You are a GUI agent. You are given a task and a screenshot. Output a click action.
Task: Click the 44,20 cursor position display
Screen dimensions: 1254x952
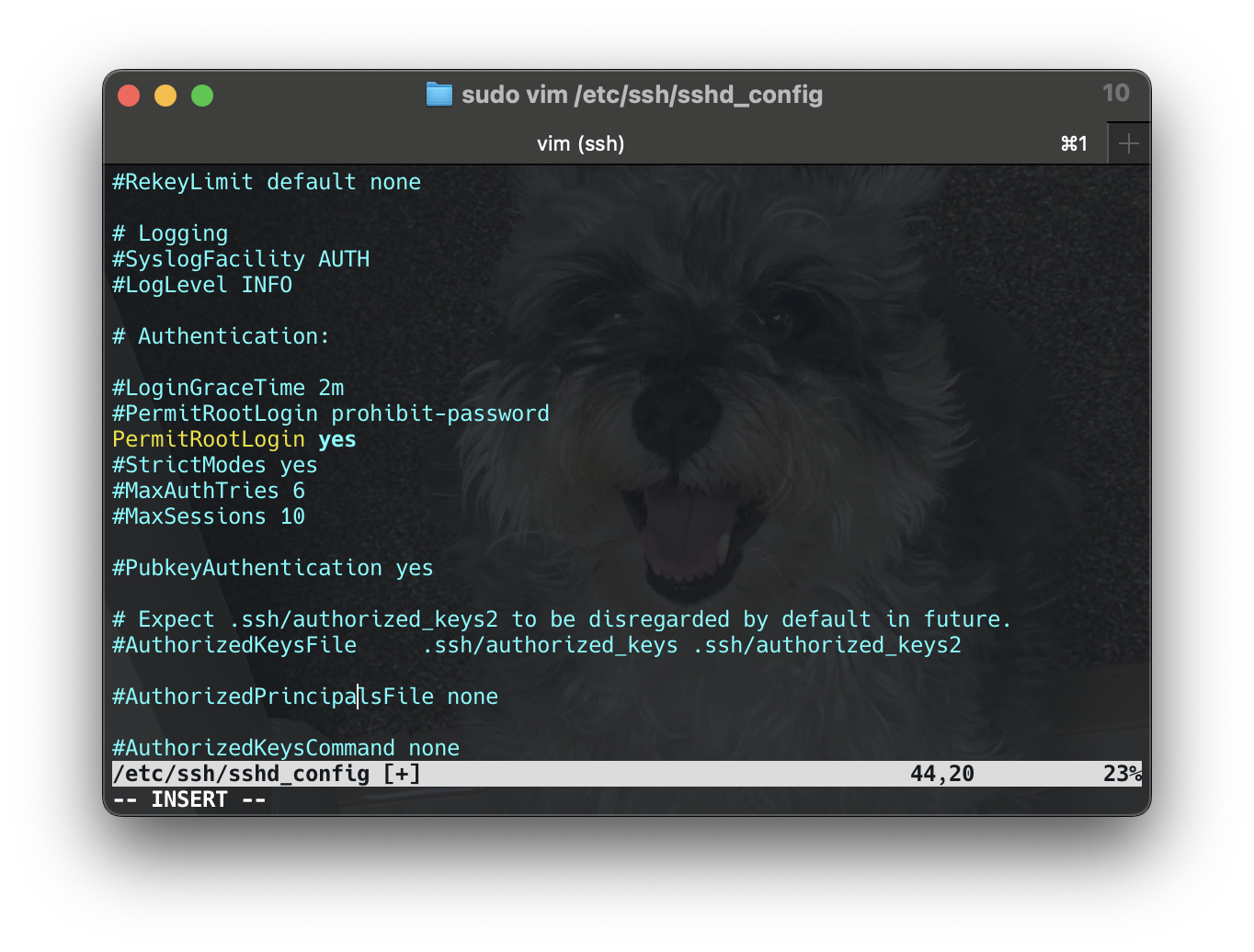coord(942,773)
